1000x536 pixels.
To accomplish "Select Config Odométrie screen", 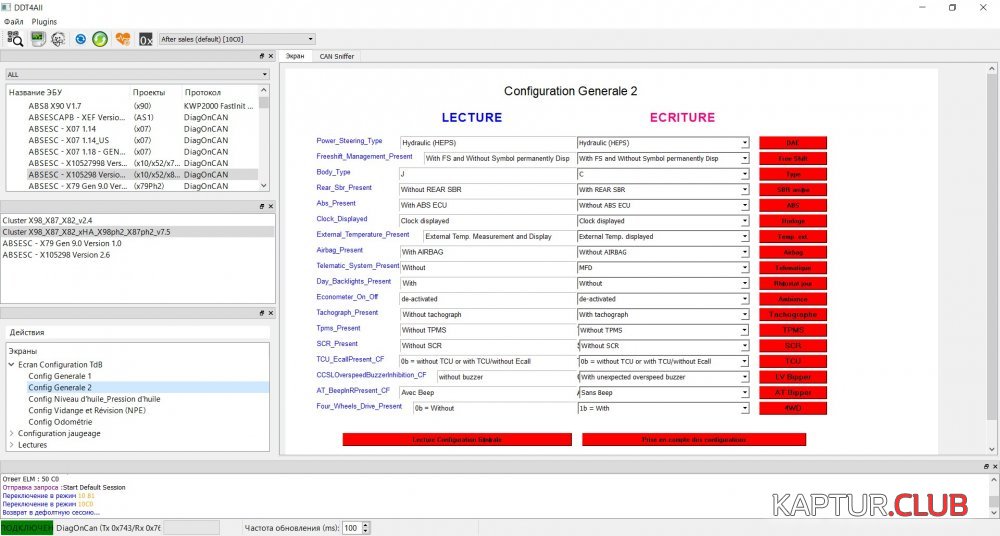I will 60,422.
